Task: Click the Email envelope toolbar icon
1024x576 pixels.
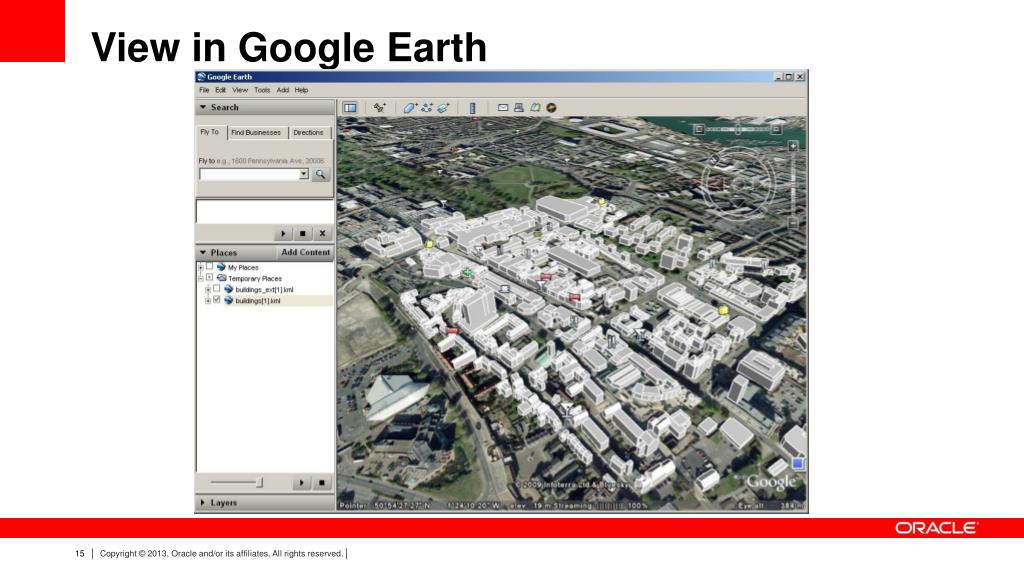Action: 503,108
